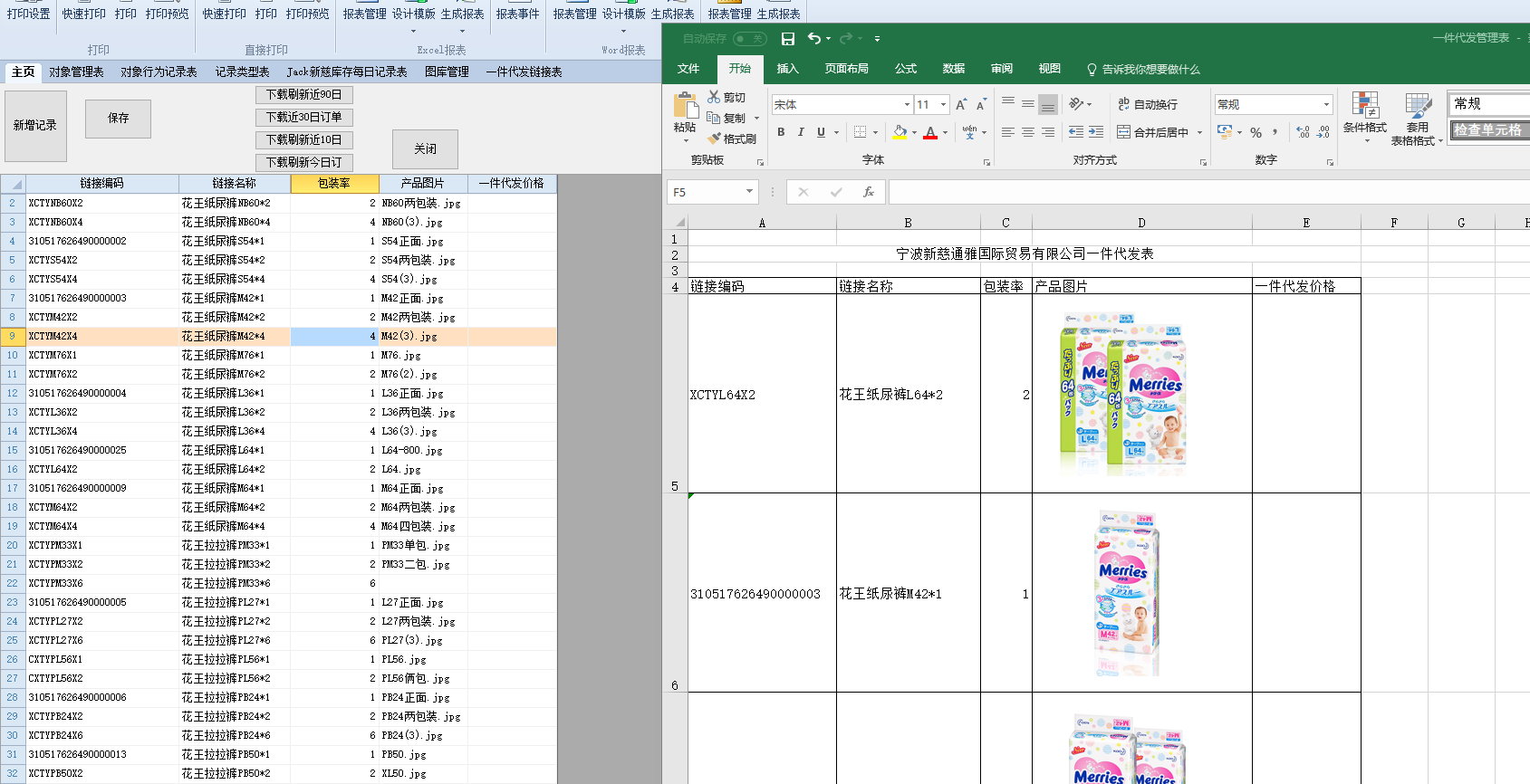Align text left in Excel
This screenshot has height=784, width=1530.
tap(1008, 132)
